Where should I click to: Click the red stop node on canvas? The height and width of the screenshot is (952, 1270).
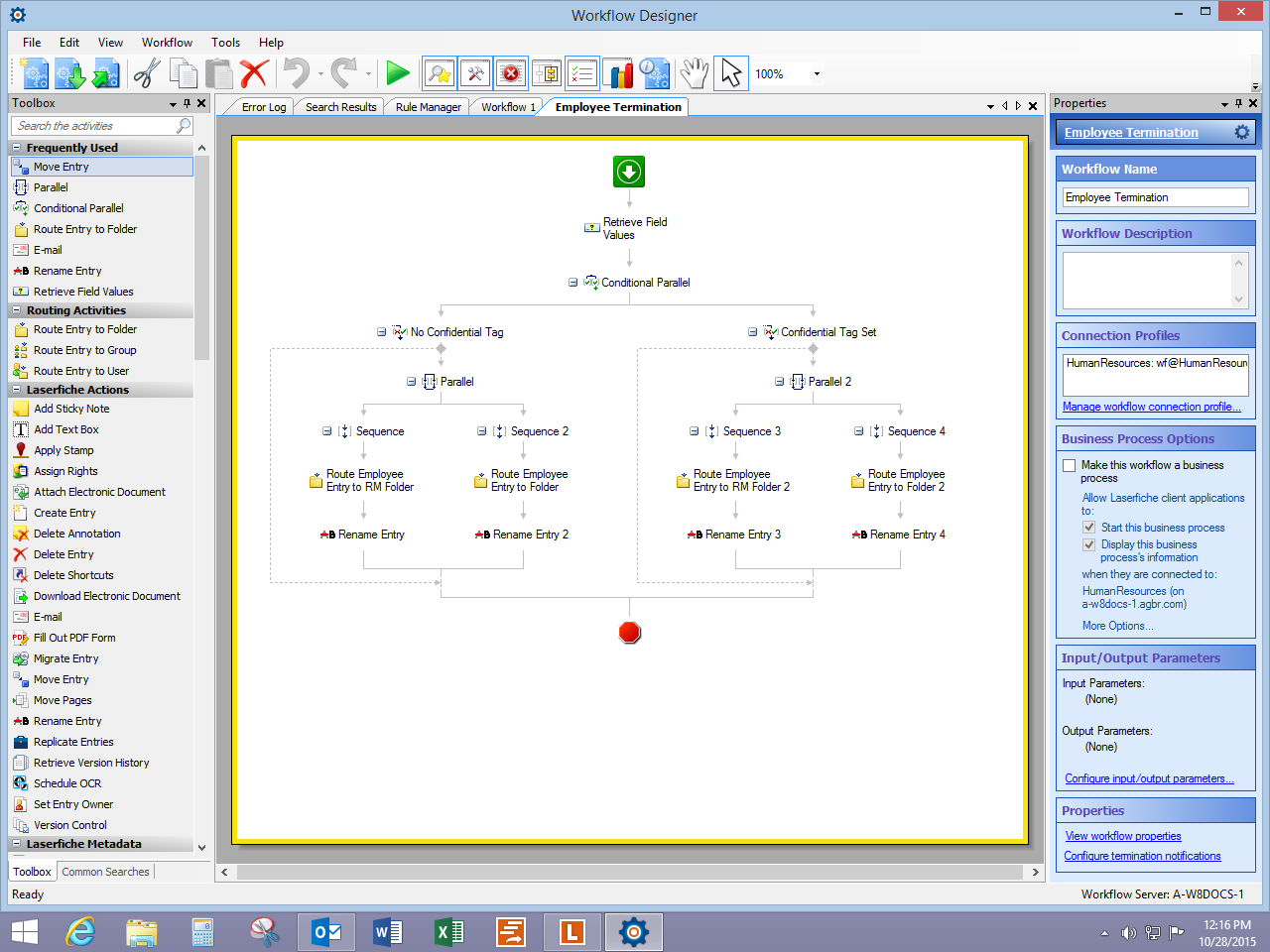pyautogui.click(x=629, y=633)
